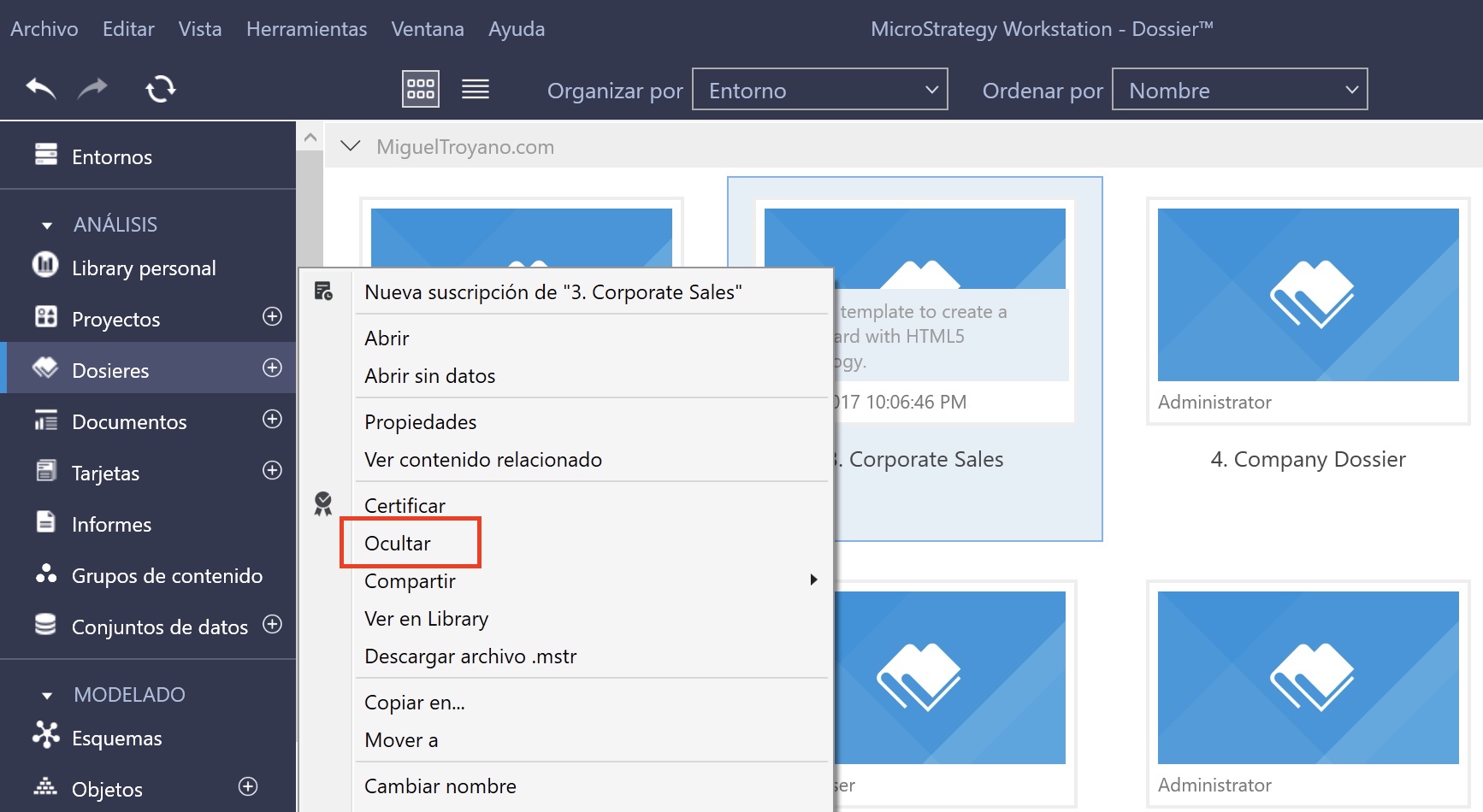Create new dossier with plus icon
This screenshot has height=812, width=1483.
coord(272,368)
